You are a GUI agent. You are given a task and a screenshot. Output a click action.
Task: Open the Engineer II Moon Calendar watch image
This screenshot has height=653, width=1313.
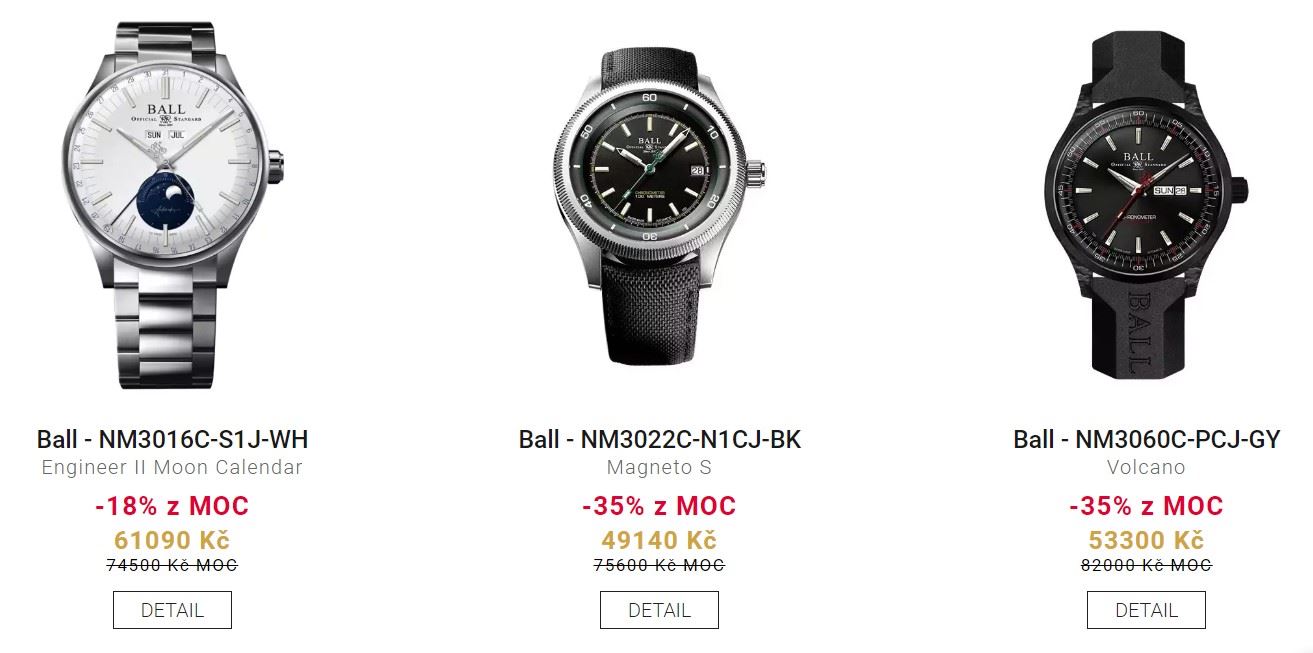tap(172, 205)
